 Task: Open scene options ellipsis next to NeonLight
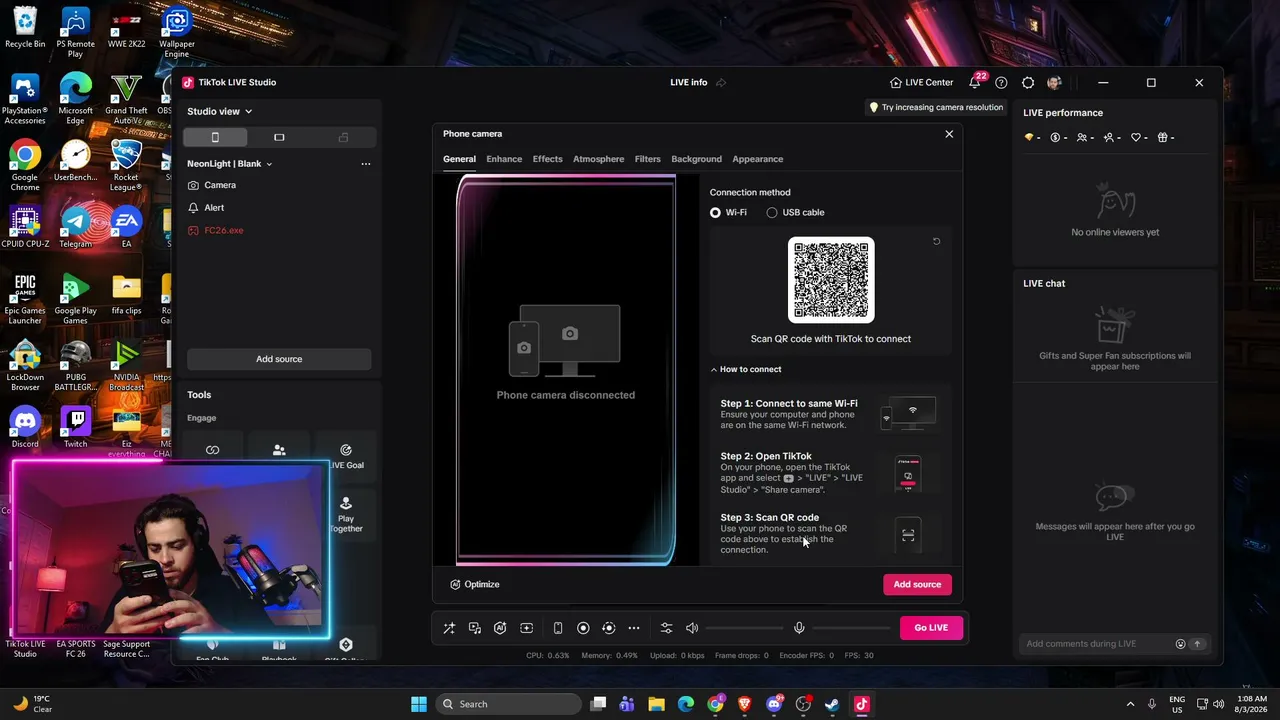click(366, 164)
